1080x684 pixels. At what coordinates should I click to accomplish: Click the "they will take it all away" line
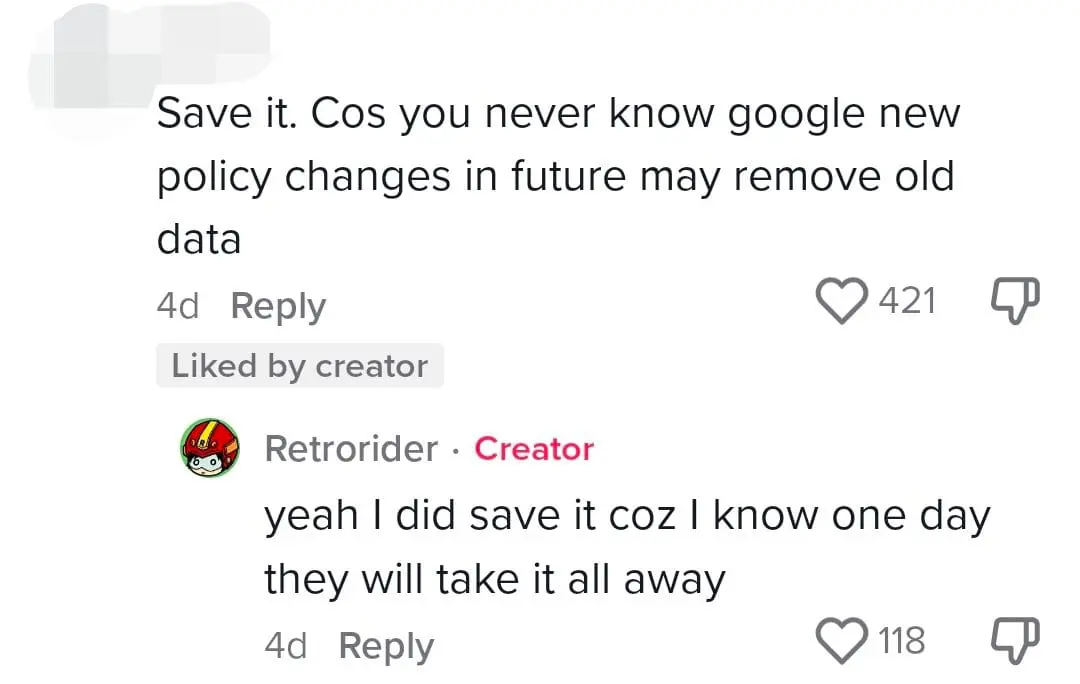pyautogui.click(x=494, y=579)
